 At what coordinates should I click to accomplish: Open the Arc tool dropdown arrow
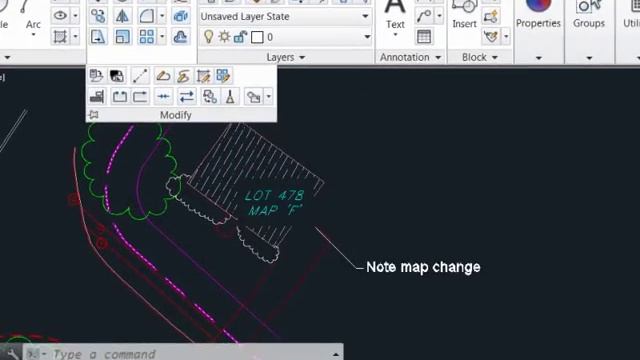click(x=33, y=35)
